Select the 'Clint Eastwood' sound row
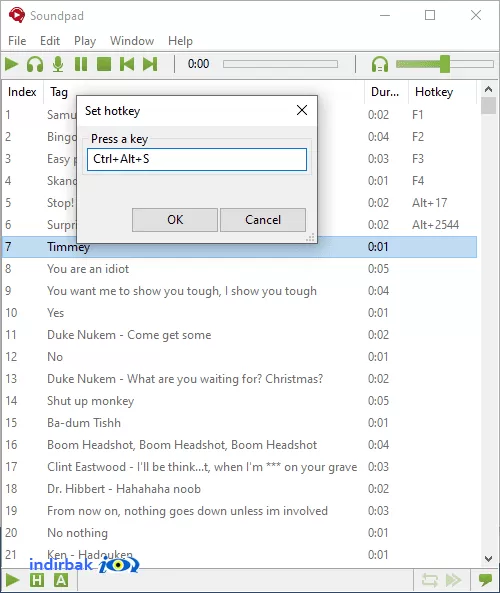The height and width of the screenshot is (593, 500). pyautogui.click(x=239, y=467)
